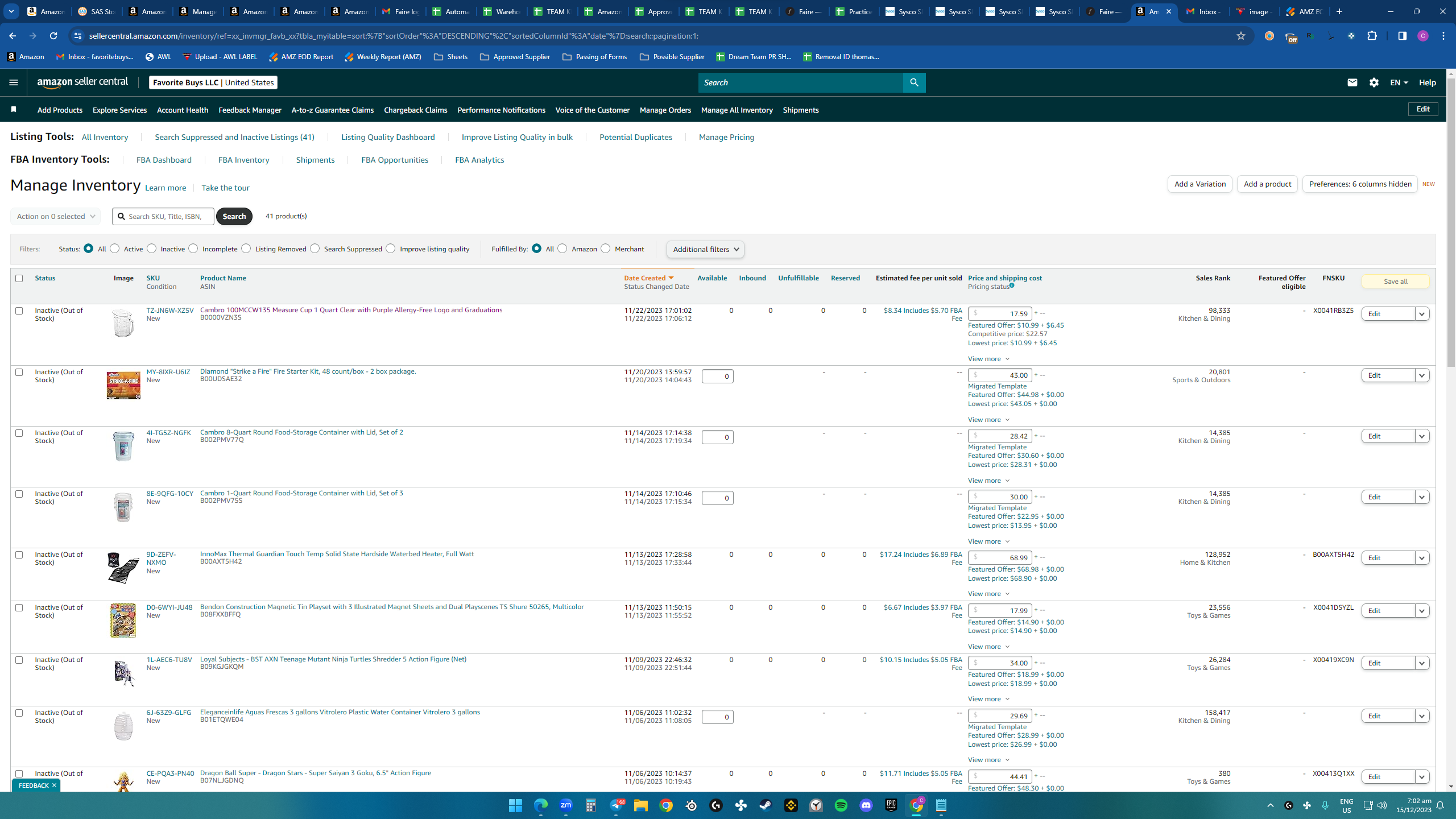
Task: Toggle the select-all checkbox in table header
Action: [19, 278]
